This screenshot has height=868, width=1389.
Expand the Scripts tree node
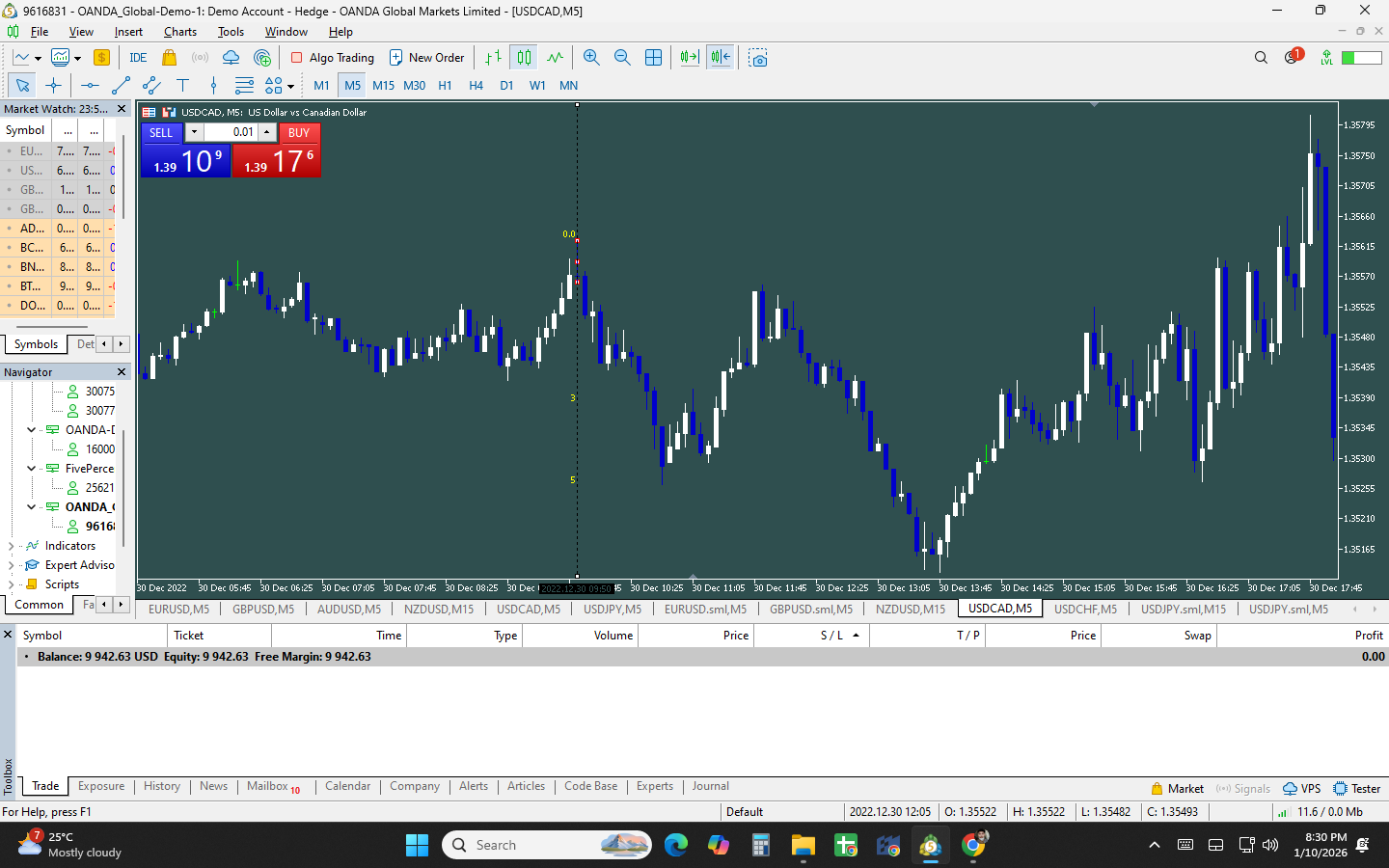click(x=11, y=584)
